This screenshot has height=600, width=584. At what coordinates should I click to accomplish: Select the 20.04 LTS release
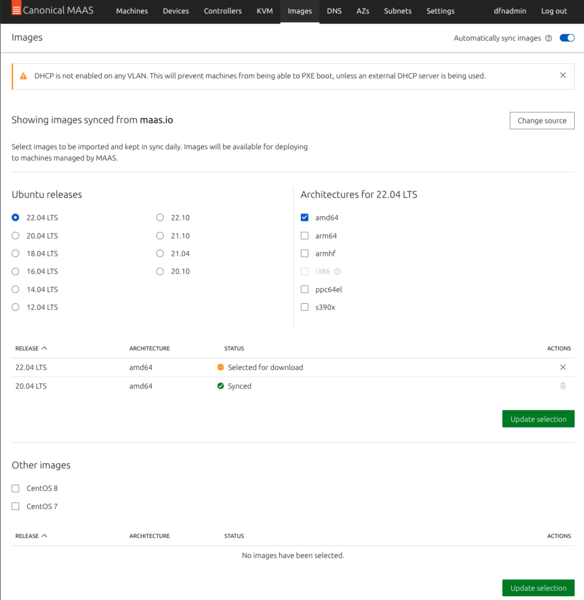(x=15, y=236)
